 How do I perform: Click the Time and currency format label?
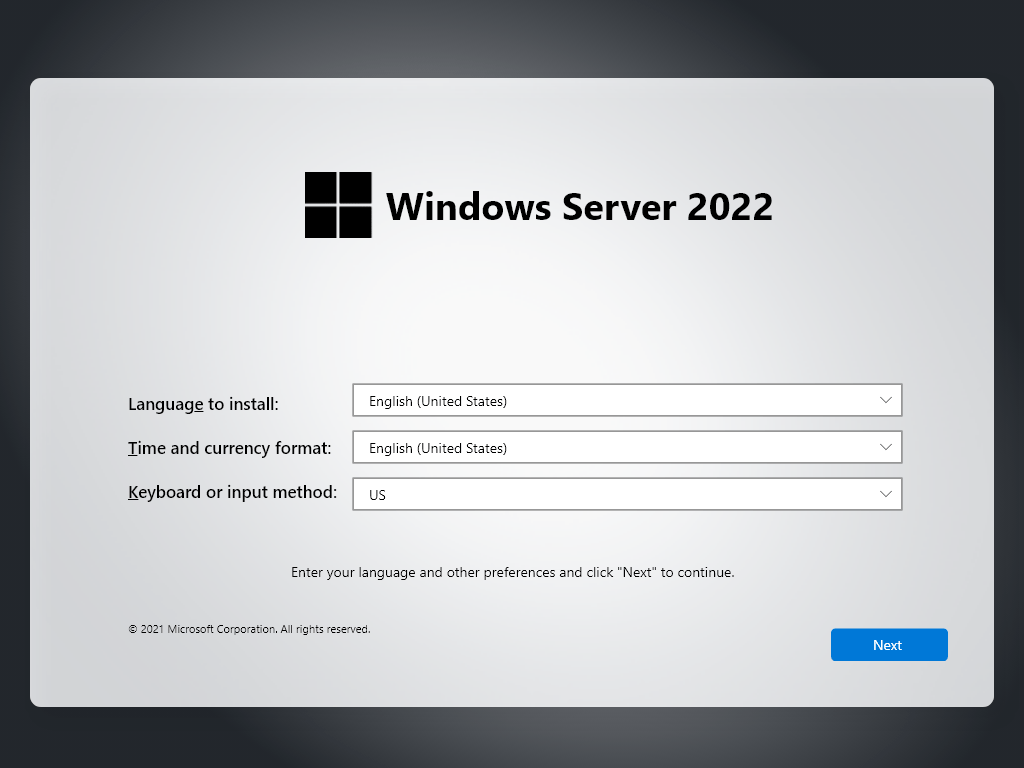(229, 448)
